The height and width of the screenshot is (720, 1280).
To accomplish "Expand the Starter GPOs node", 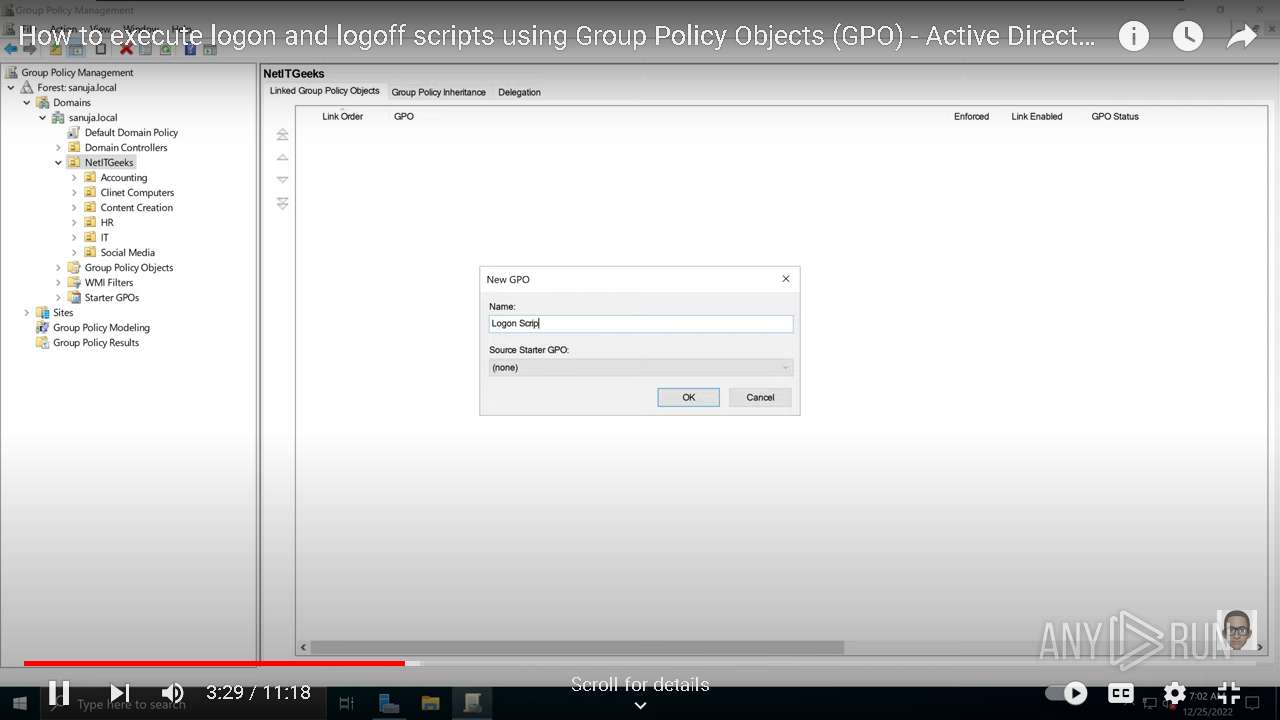I will (58, 297).
